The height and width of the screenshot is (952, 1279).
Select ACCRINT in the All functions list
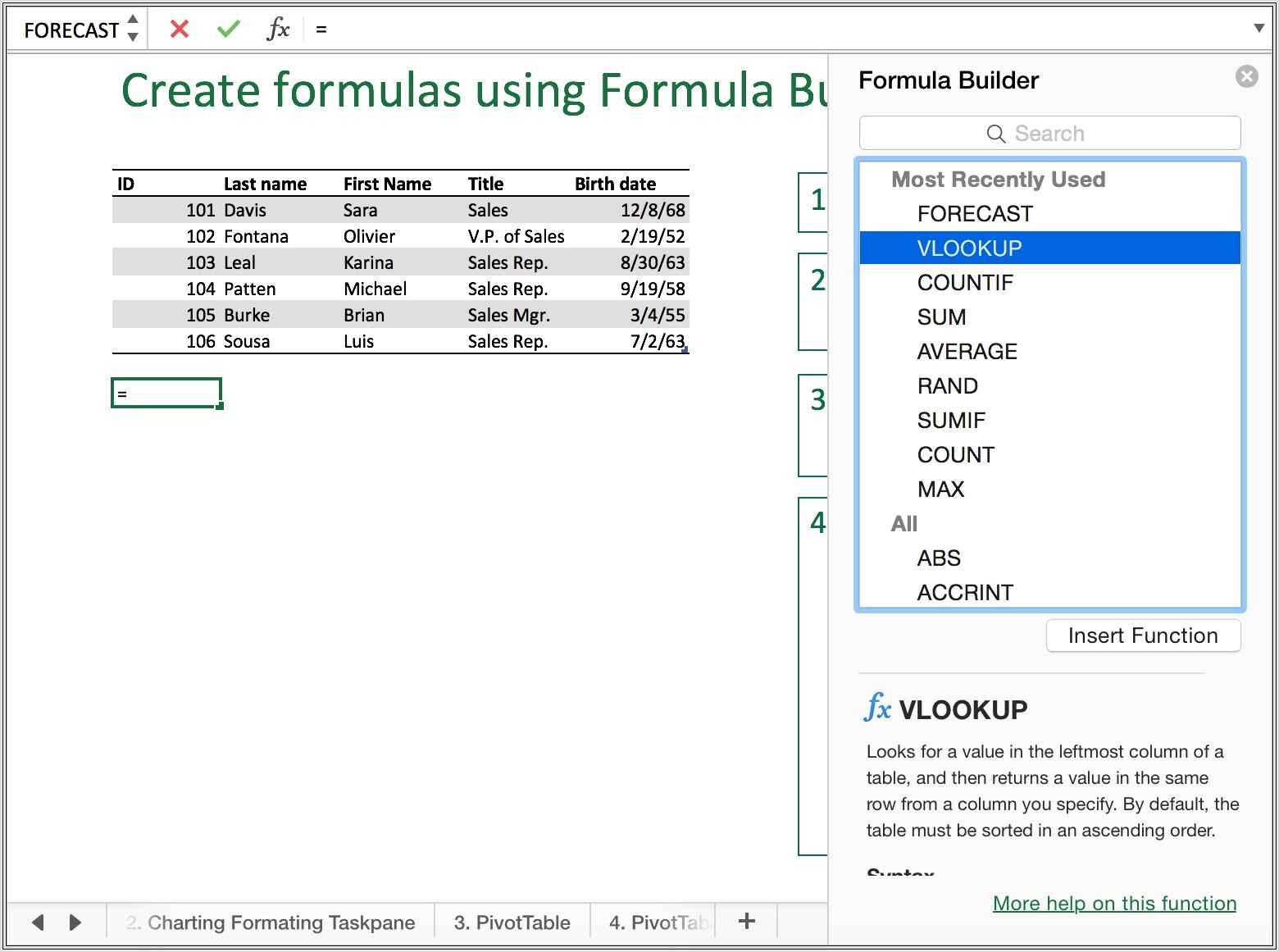tap(1049, 592)
